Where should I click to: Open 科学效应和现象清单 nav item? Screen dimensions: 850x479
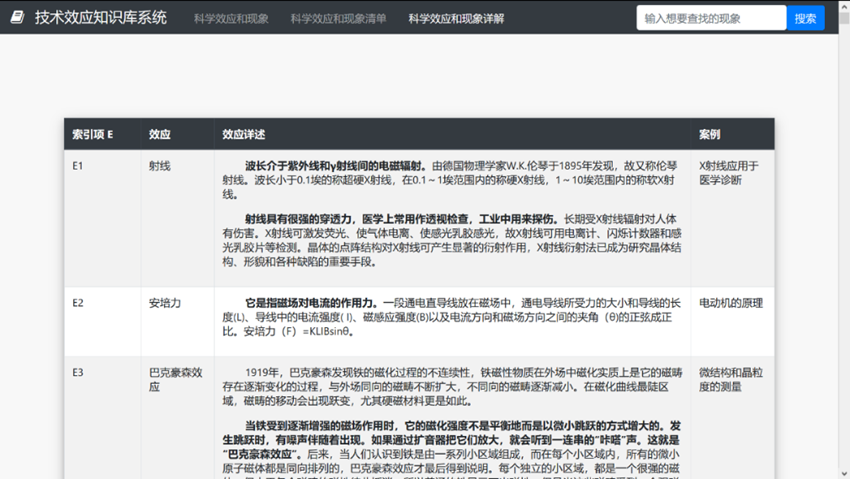point(338,18)
